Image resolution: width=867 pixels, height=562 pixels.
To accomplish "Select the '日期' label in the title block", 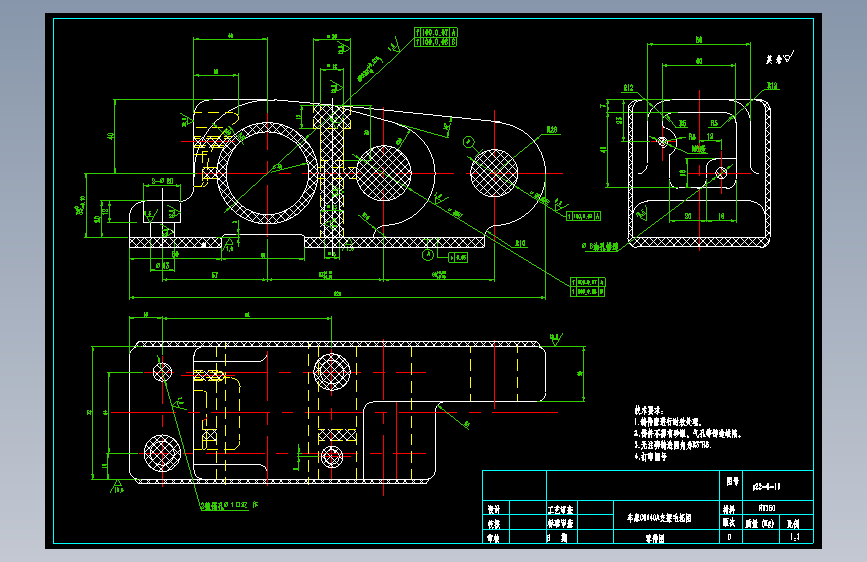I will click(557, 537).
